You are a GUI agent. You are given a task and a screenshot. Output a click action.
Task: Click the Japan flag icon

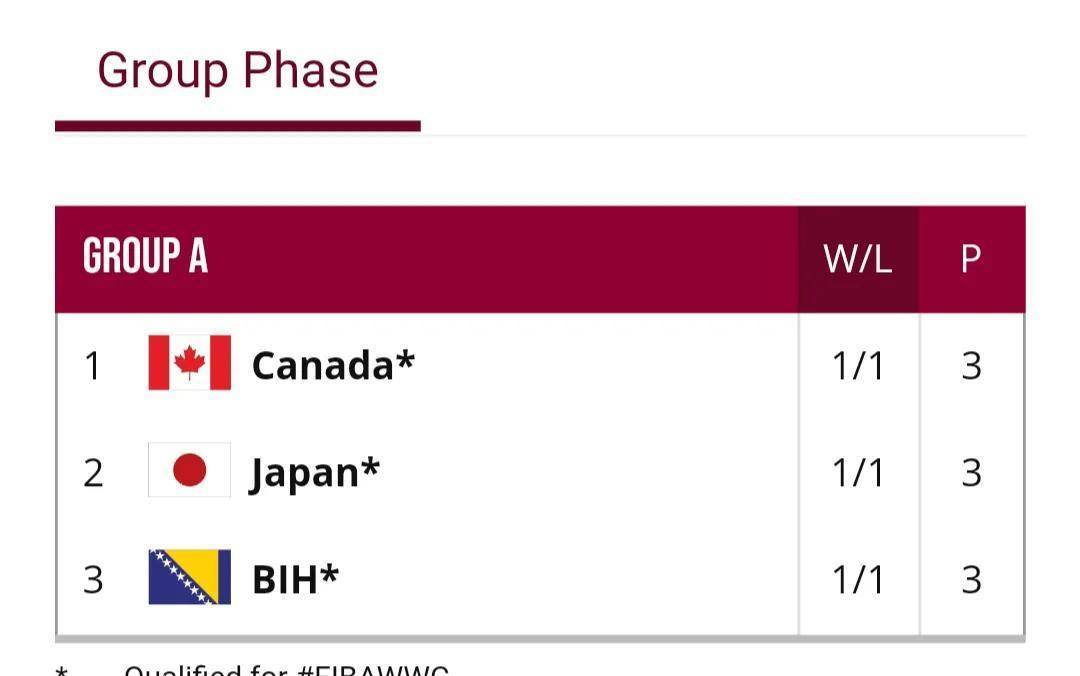coord(189,470)
